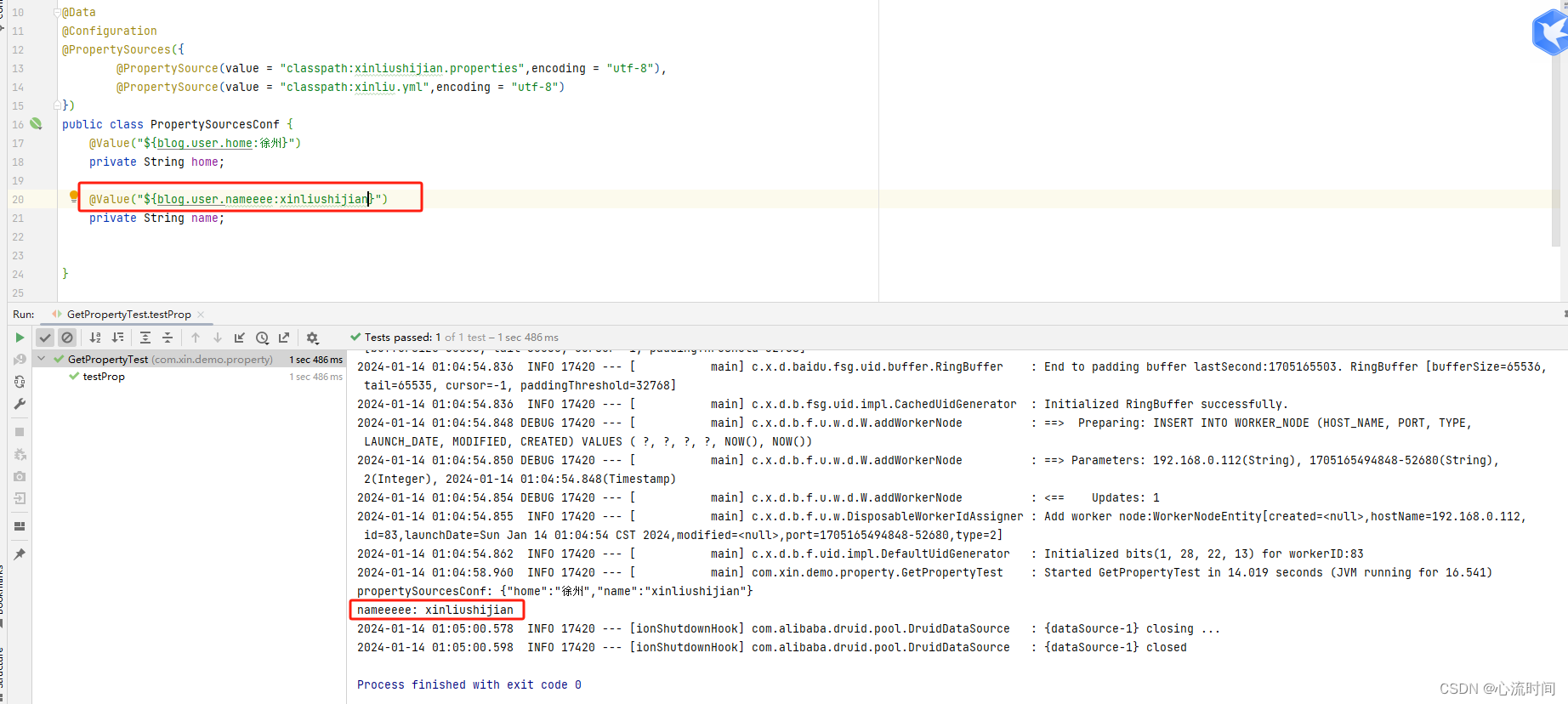Click the blue bird plugin icon
Viewport: 1568px width, 704px height.
[1551, 32]
